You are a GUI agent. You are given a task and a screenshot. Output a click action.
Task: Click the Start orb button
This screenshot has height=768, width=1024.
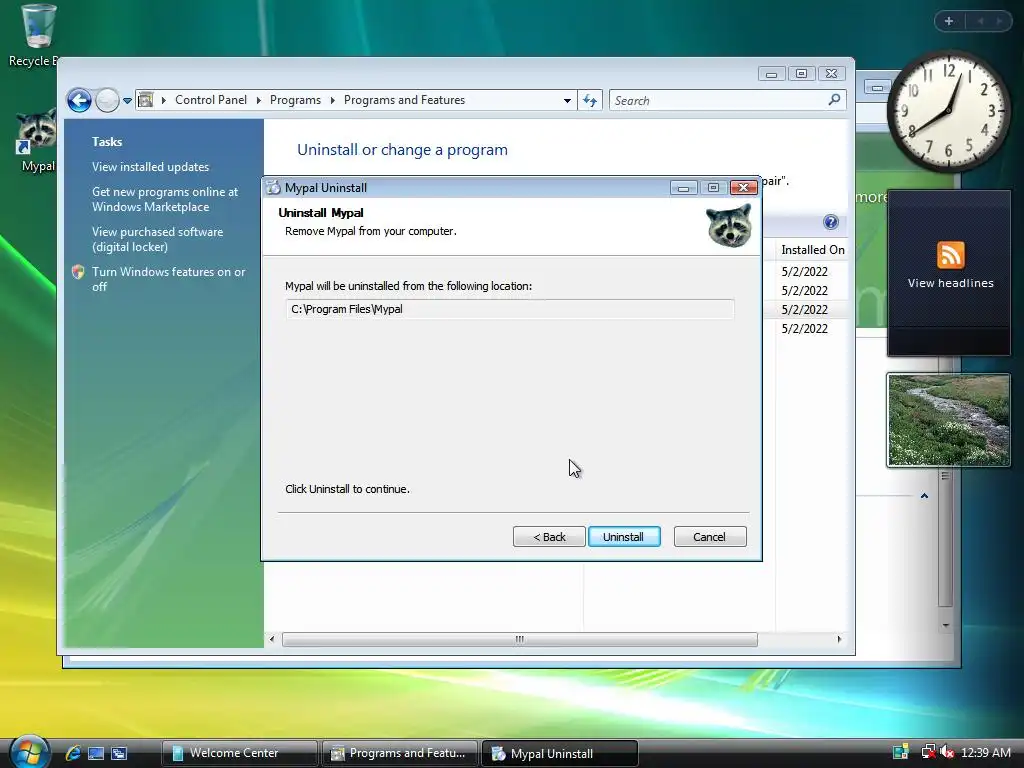29,751
